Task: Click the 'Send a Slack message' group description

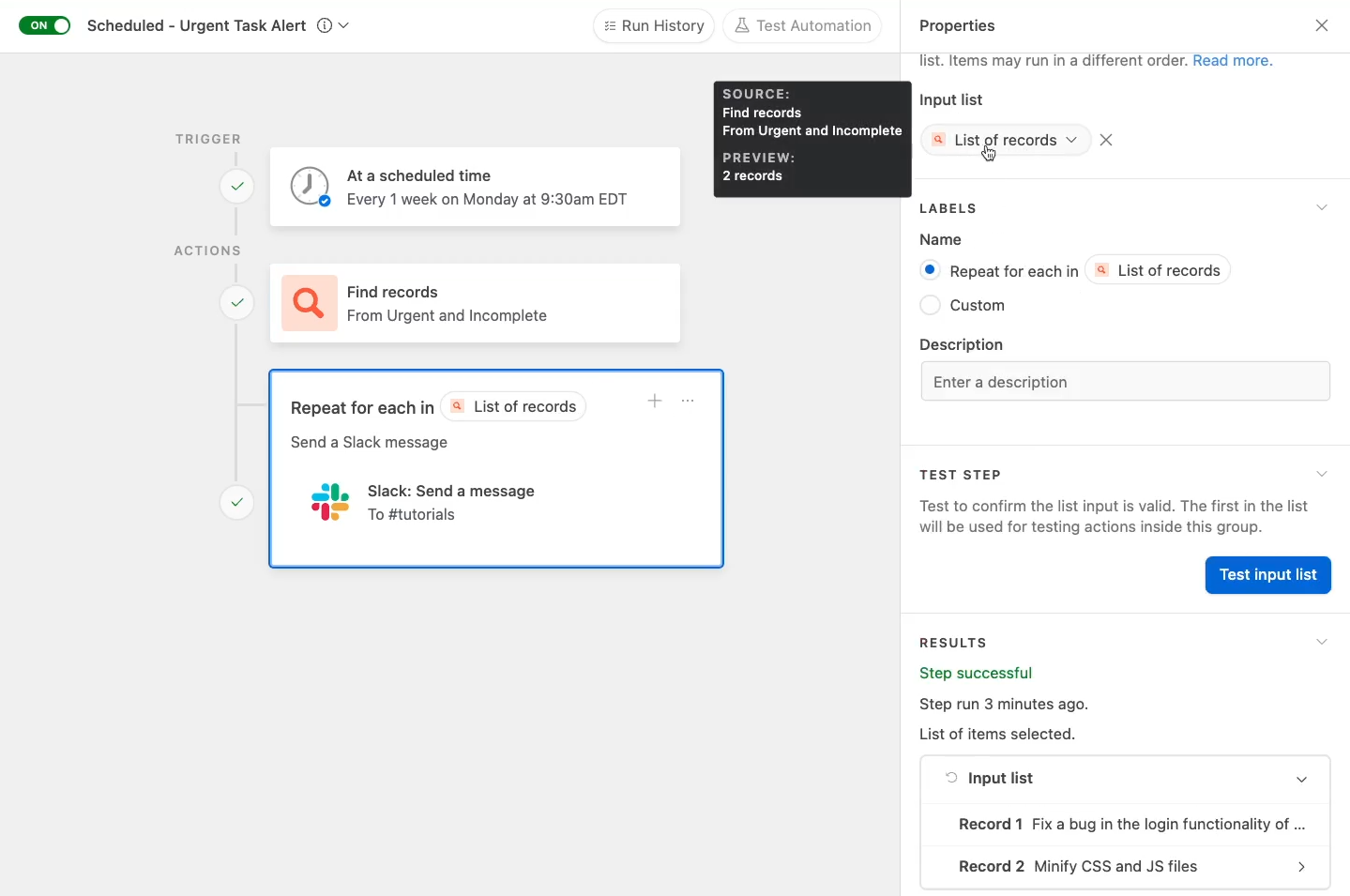Action: (x=369, y=442)
